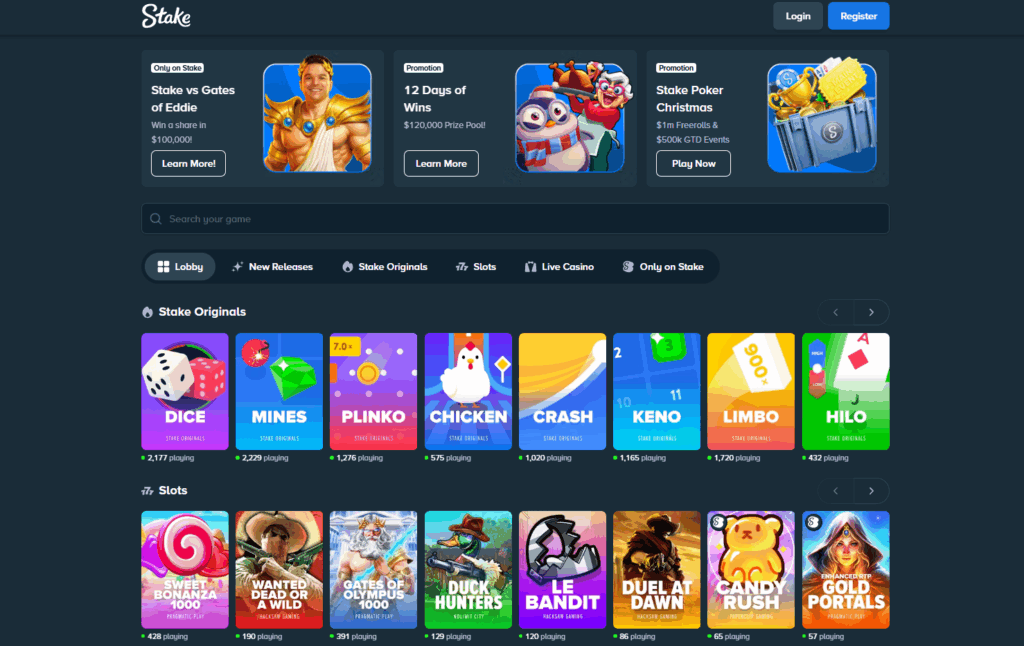
Task: Switch to New Releases tab
Action: pyautogui.click(x=272, y=267)
